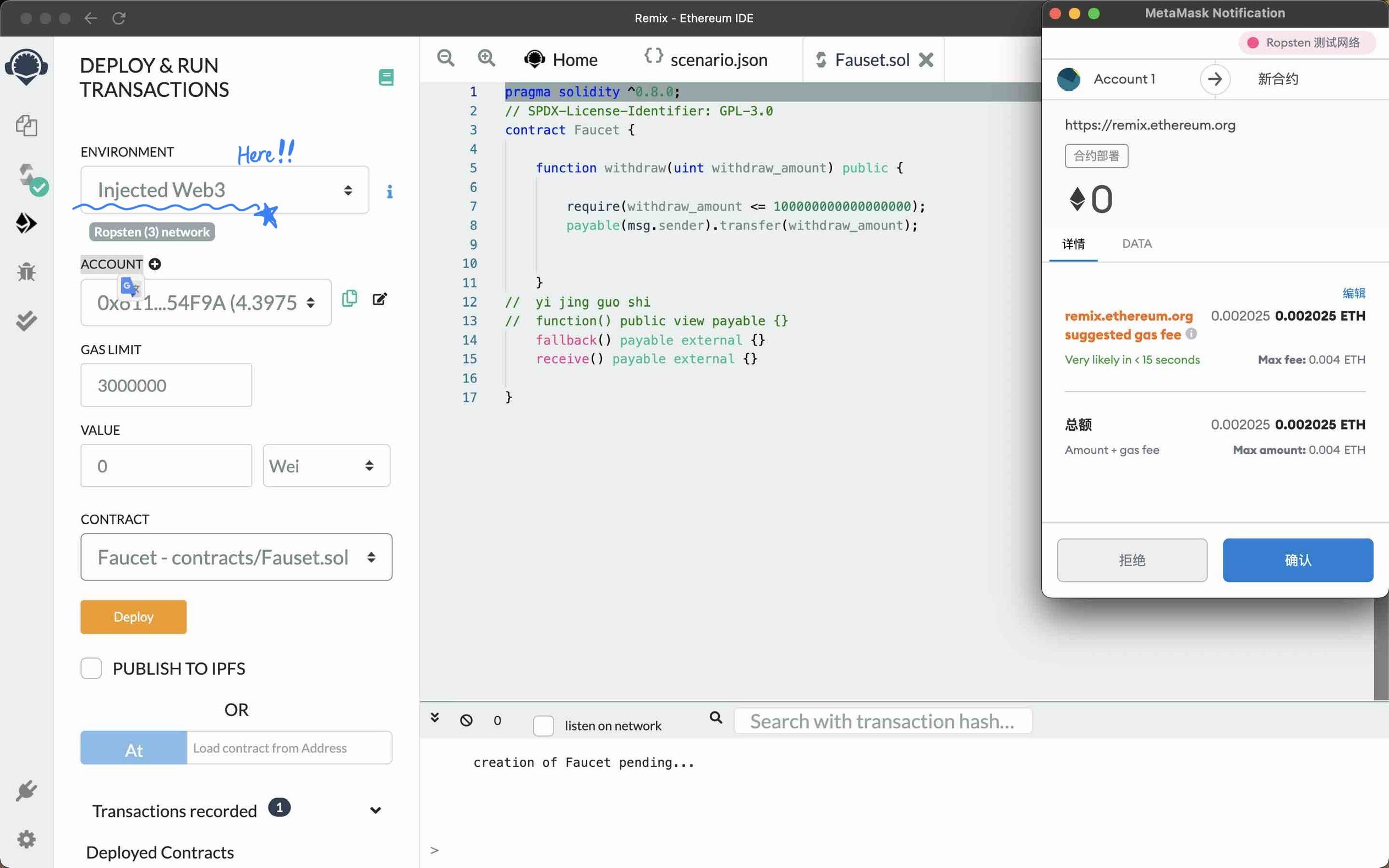Switch to the DATA tab in MetaMask
1389x868 pixels.
click(x=1136, y=244)
